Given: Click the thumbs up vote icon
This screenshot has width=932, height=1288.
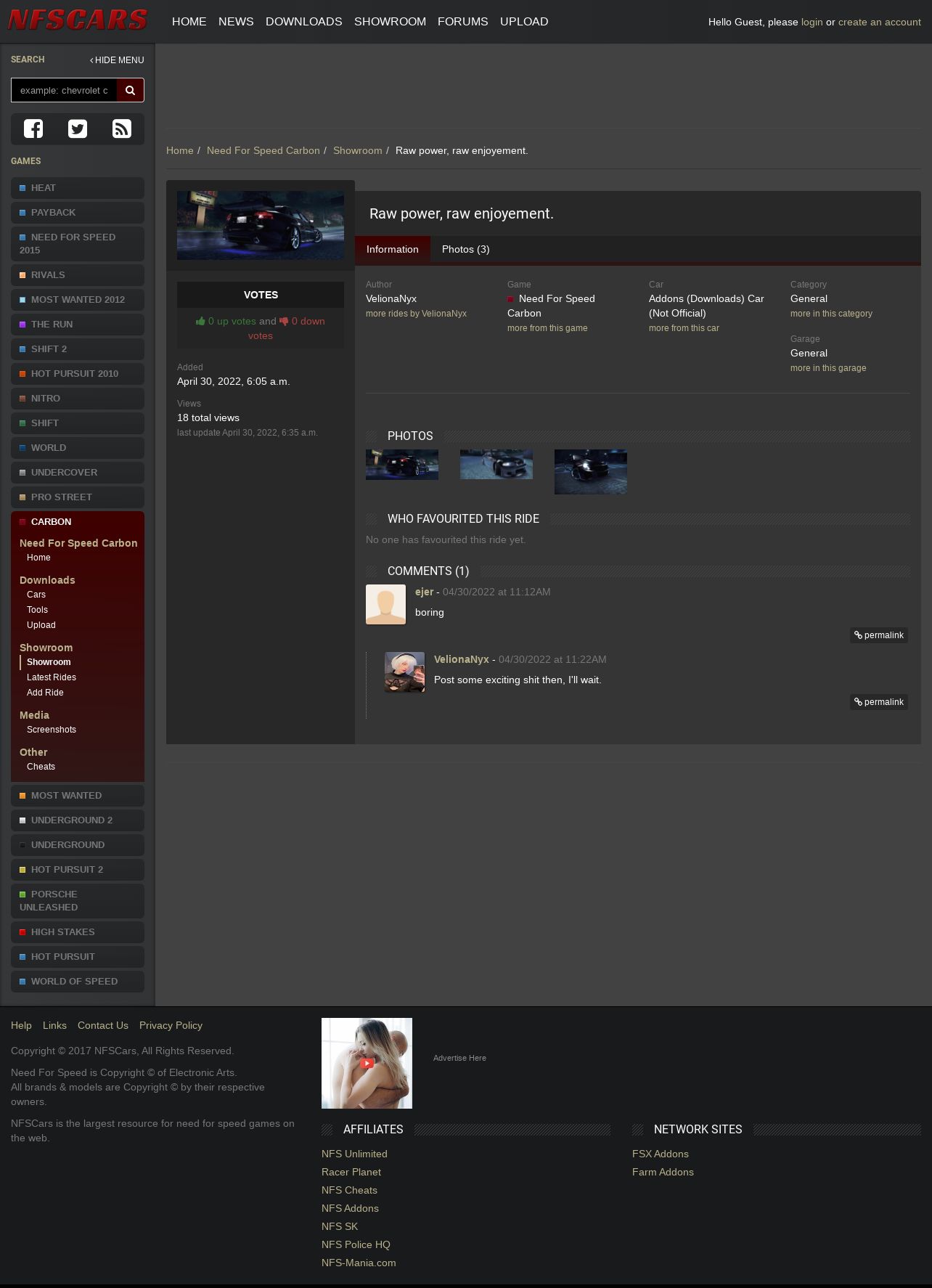Looking at the screenshot, I should (200, 321).
